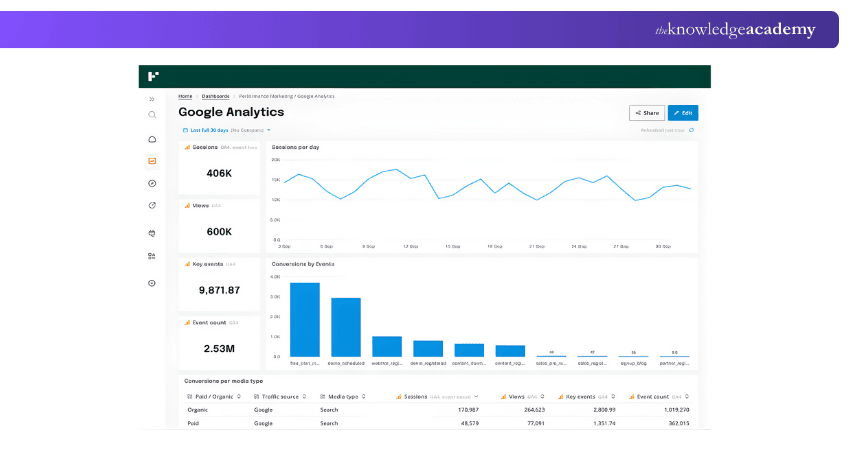Click the Event count column Google Analytics icon
The width and height of the screenshot is (850, 450).
tap(632, 397)
